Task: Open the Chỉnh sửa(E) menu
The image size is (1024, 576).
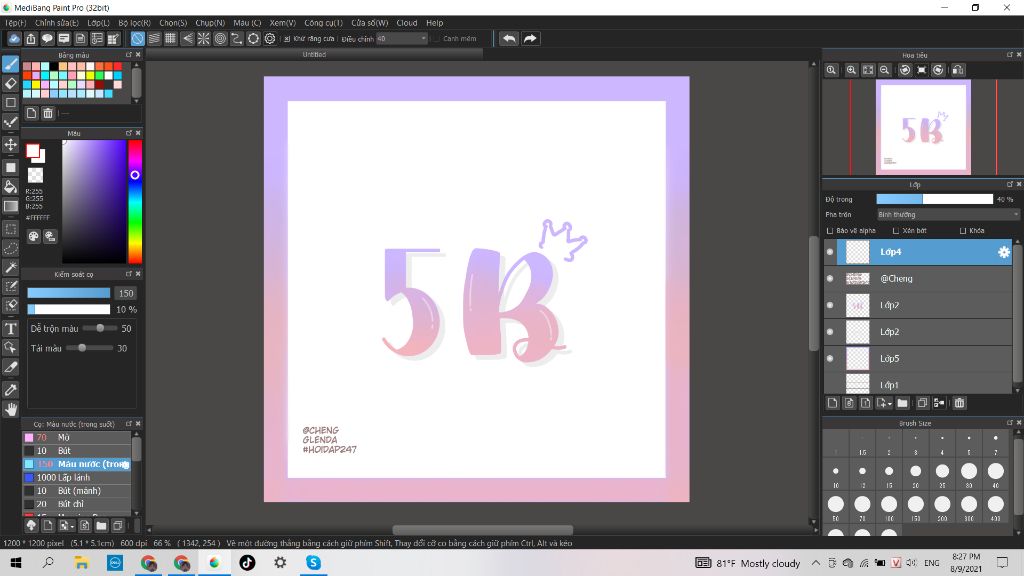Action: tap(57, 23)
